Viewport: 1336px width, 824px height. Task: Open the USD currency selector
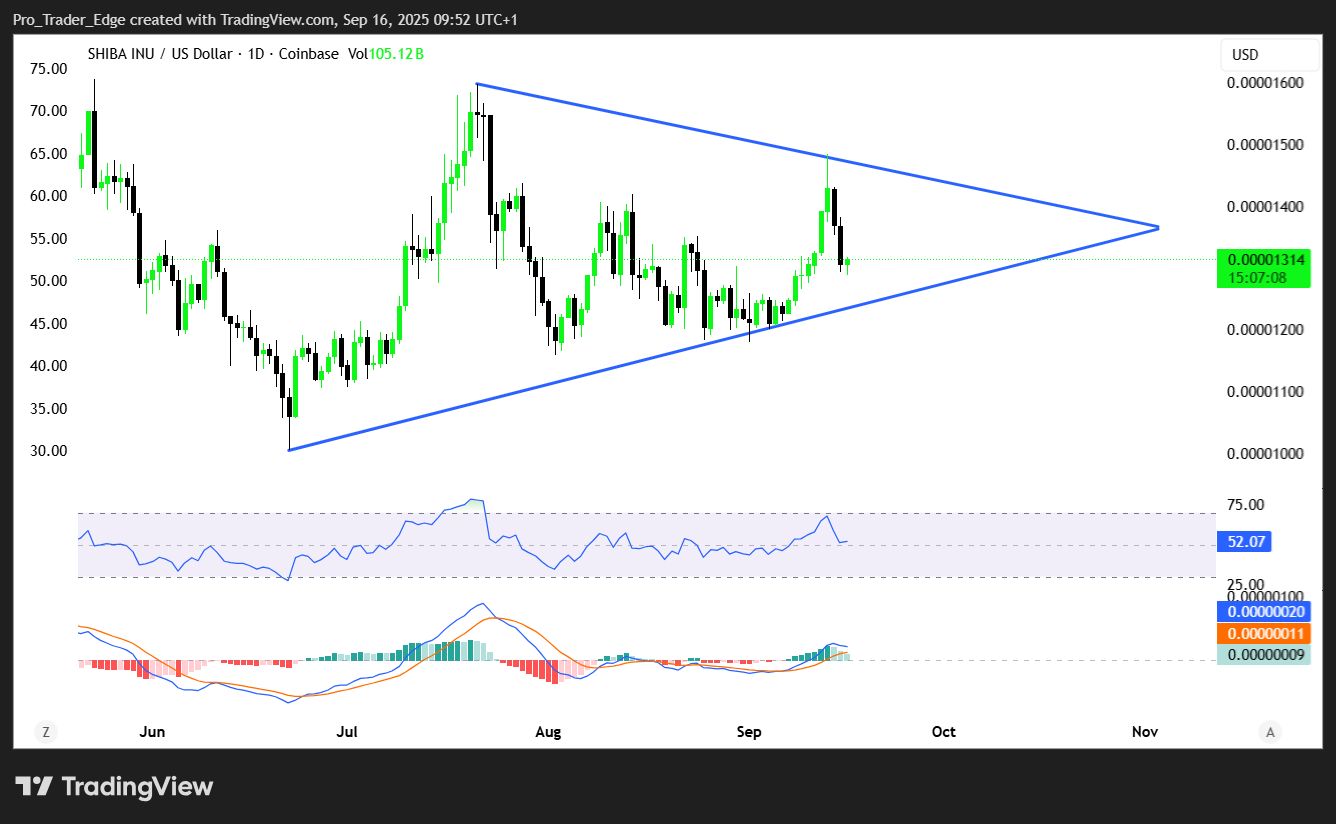1270,55
